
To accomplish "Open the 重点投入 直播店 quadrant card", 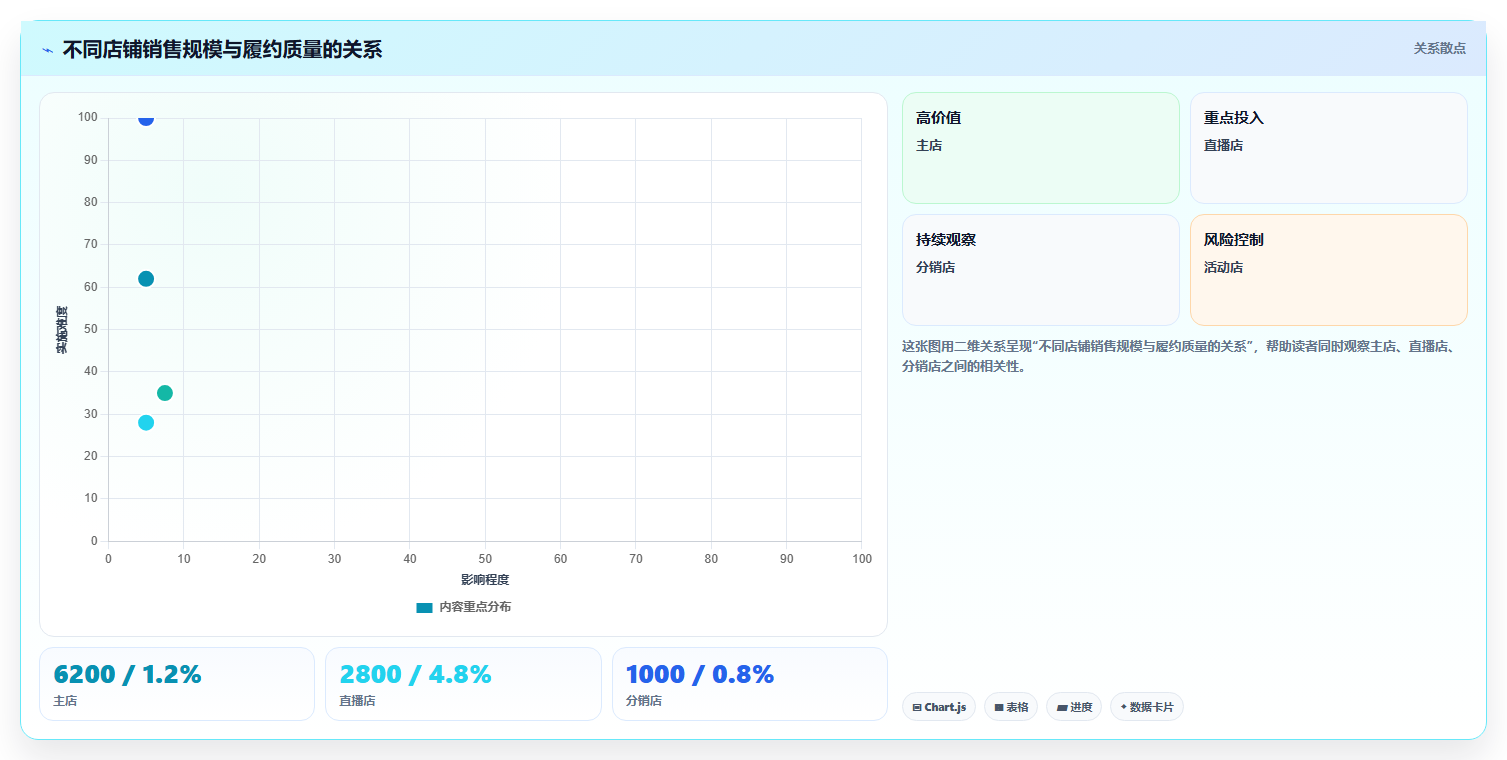I will [1329, 148].
